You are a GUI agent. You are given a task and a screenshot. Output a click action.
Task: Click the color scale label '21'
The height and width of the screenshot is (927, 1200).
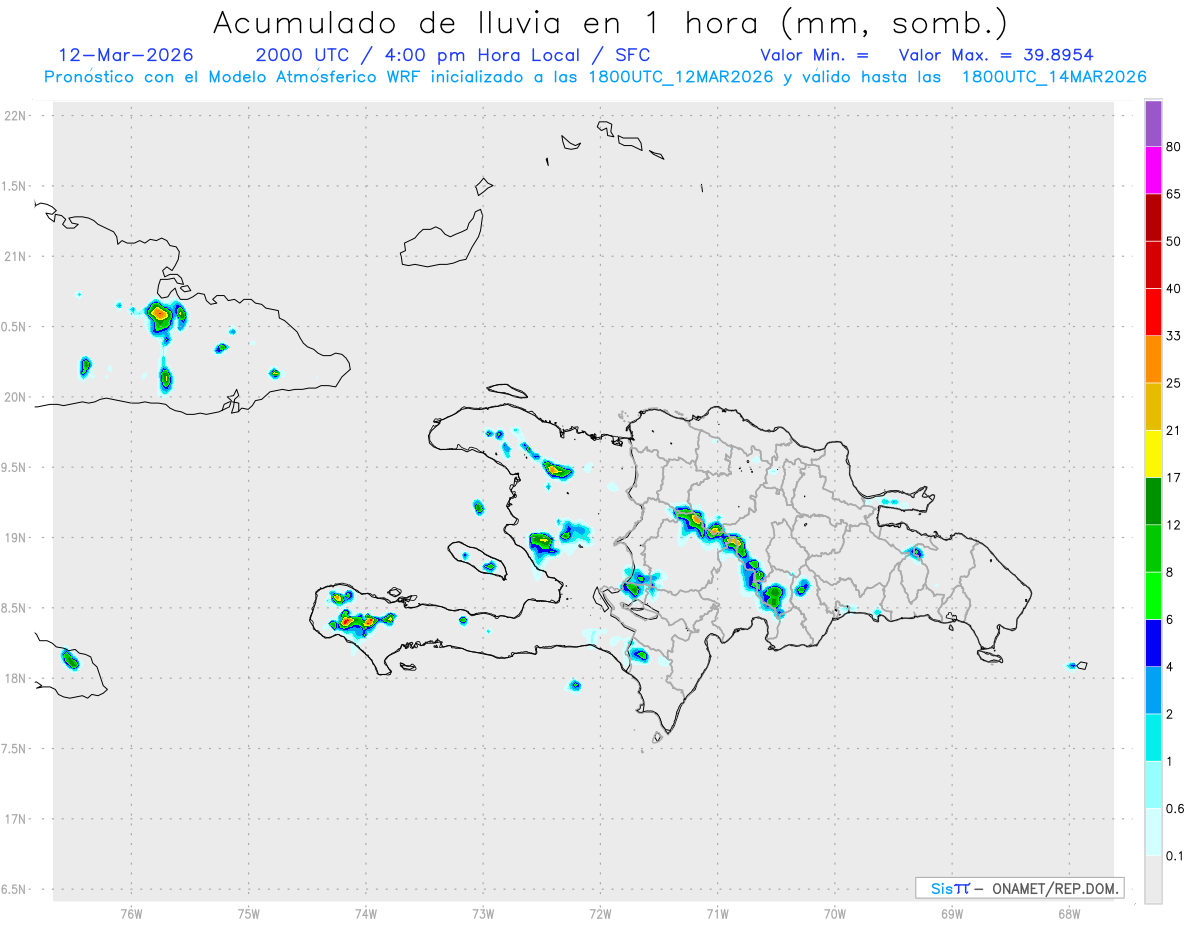point(1174,430)
